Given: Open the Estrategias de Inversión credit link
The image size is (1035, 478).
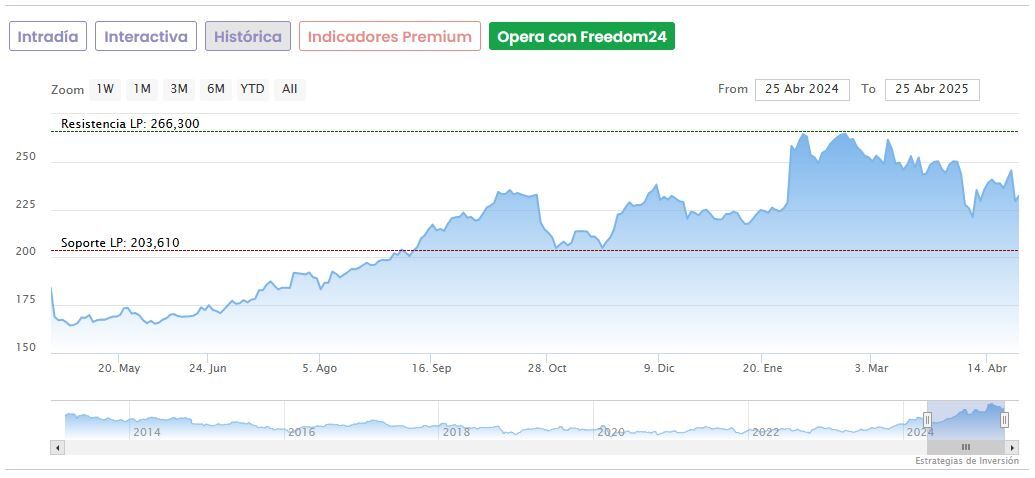Looking at the screenshot, I should (x=964, y=461).
